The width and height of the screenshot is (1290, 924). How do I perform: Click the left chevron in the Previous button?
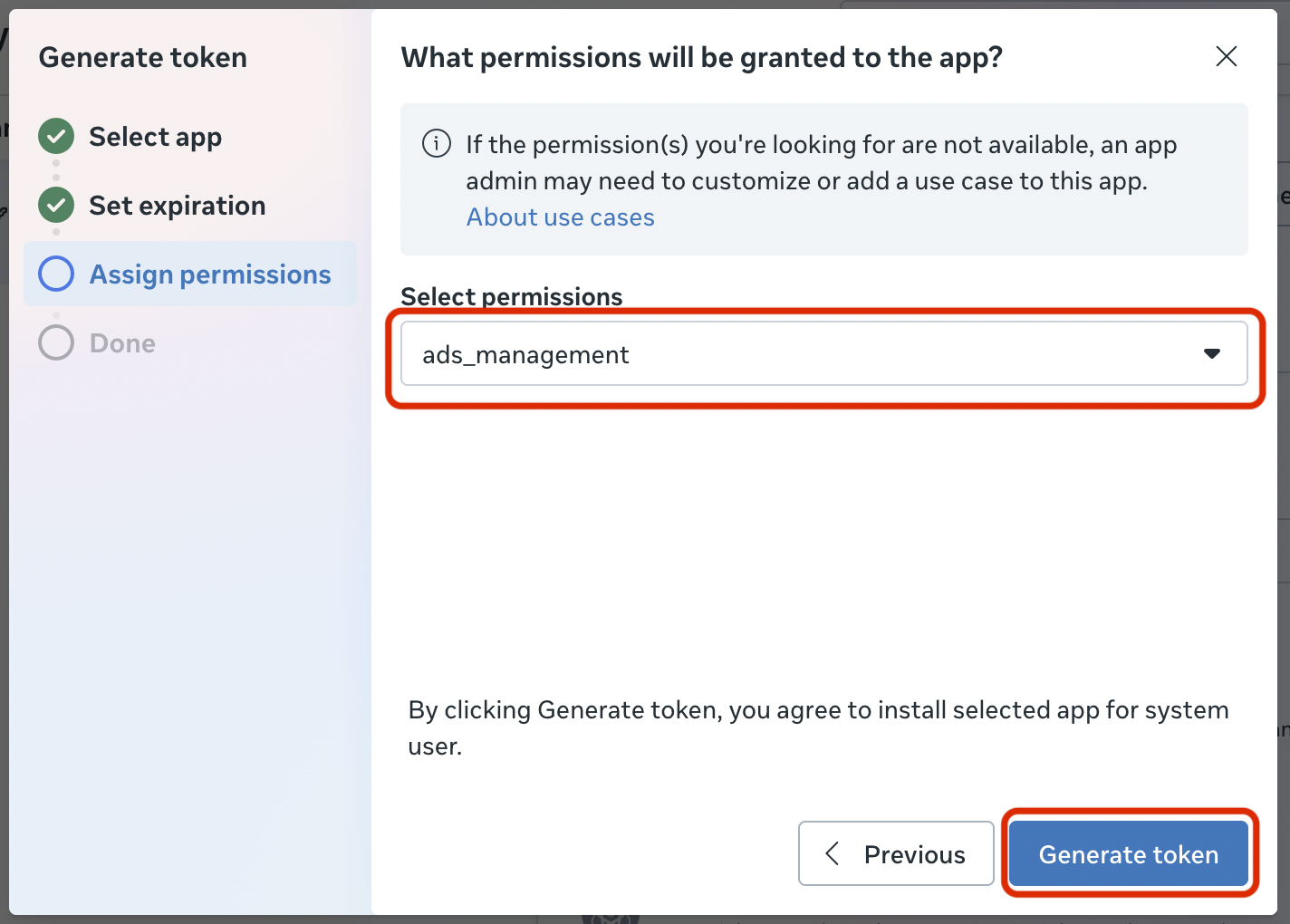(833, 853)
